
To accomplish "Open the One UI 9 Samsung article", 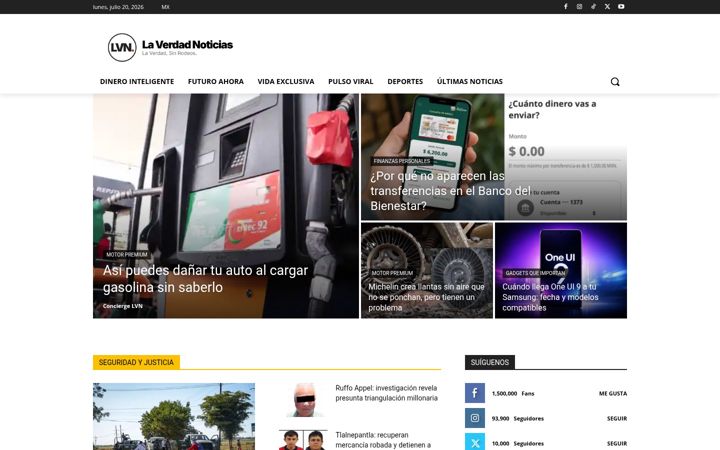I will (x=550, y=297).
